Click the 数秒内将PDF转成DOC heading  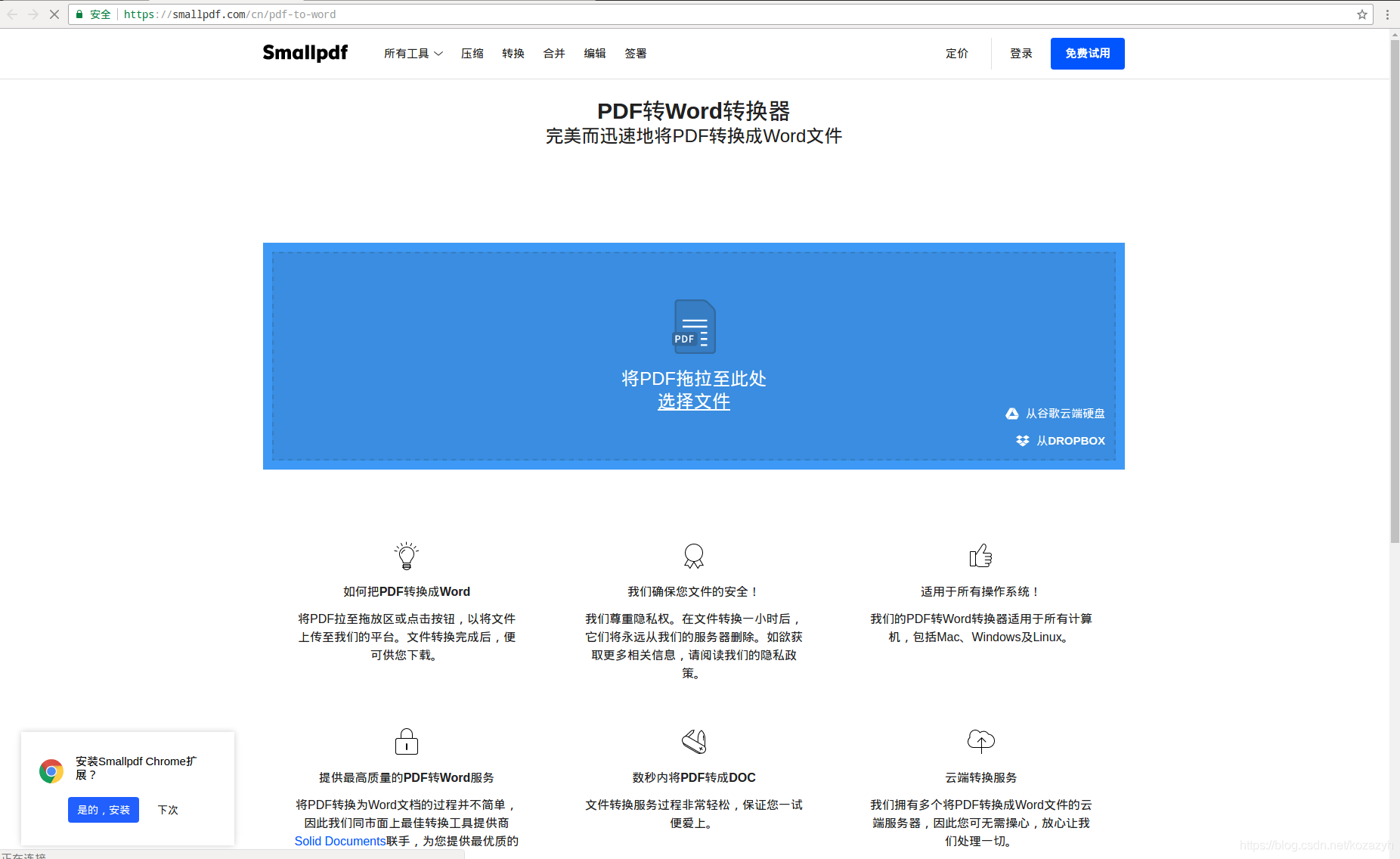click(x=694, y=777)
